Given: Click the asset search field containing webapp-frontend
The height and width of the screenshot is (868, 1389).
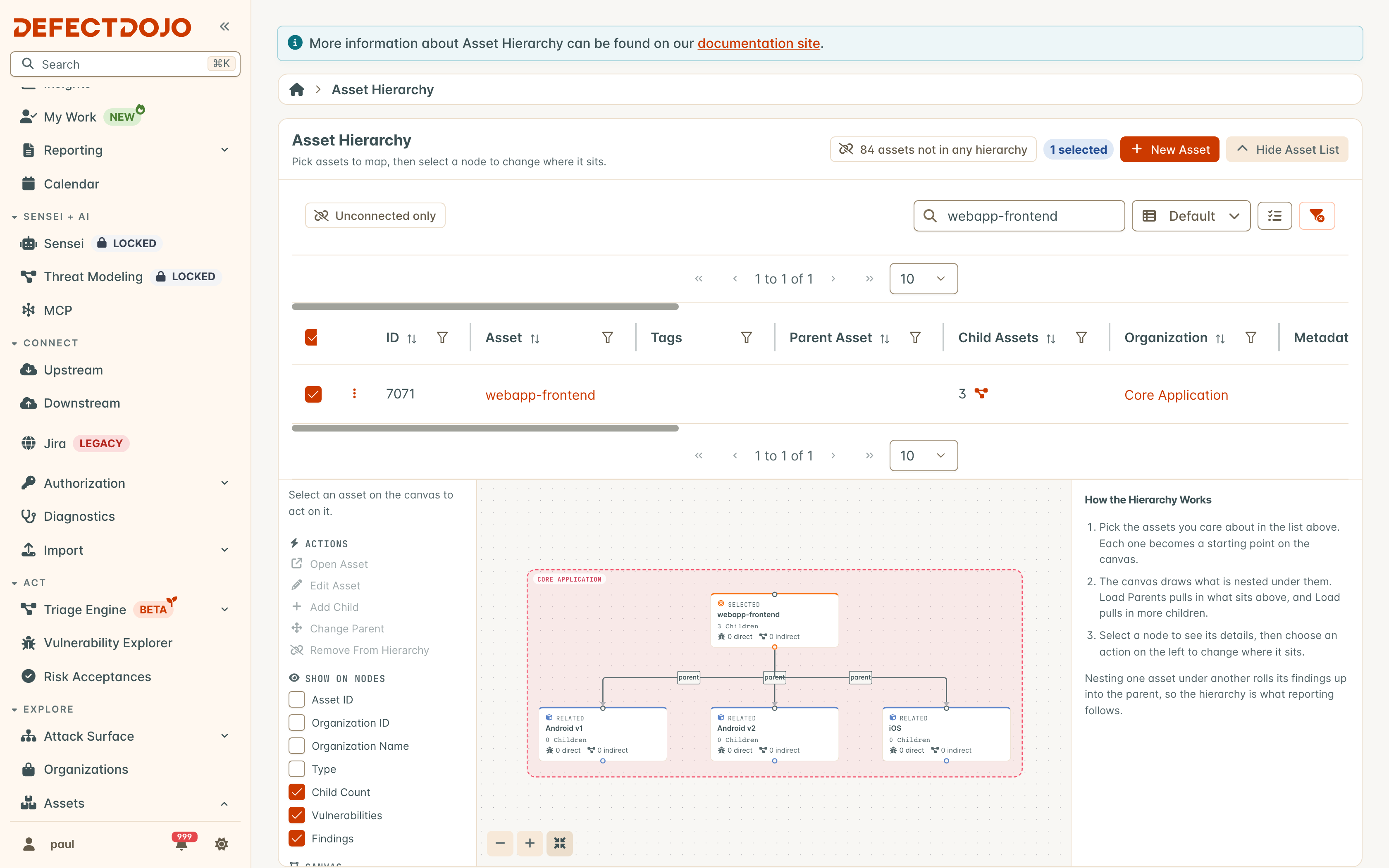Looking at the screenshot, I should click(x=1019, y=216).
